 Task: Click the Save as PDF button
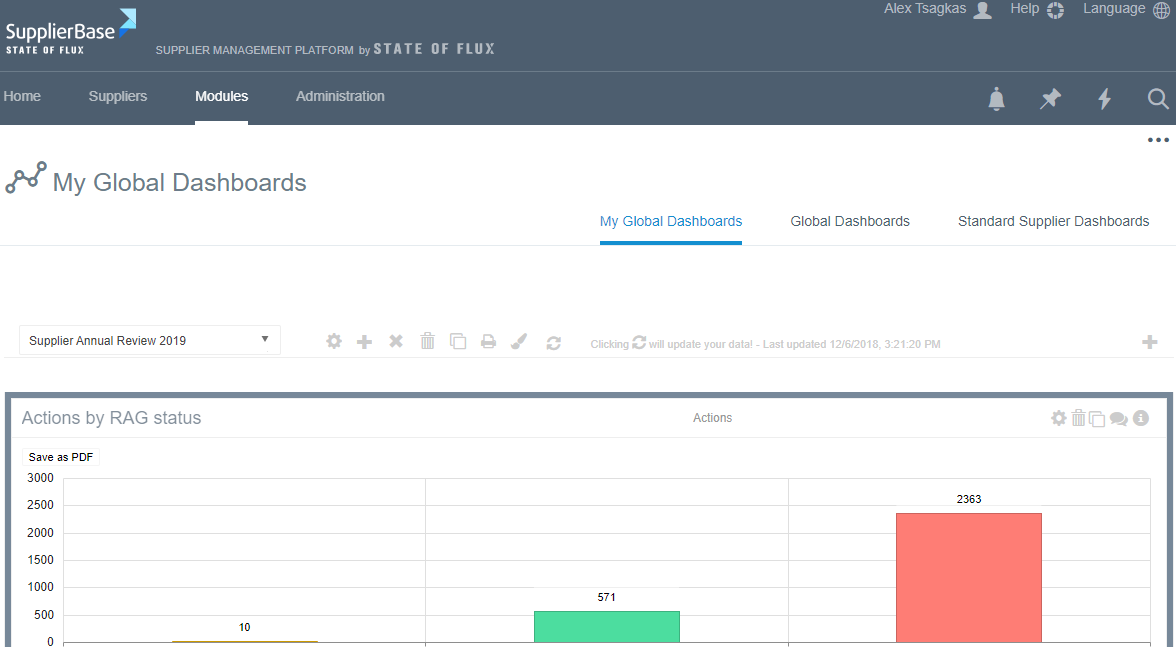click(61, 457)
